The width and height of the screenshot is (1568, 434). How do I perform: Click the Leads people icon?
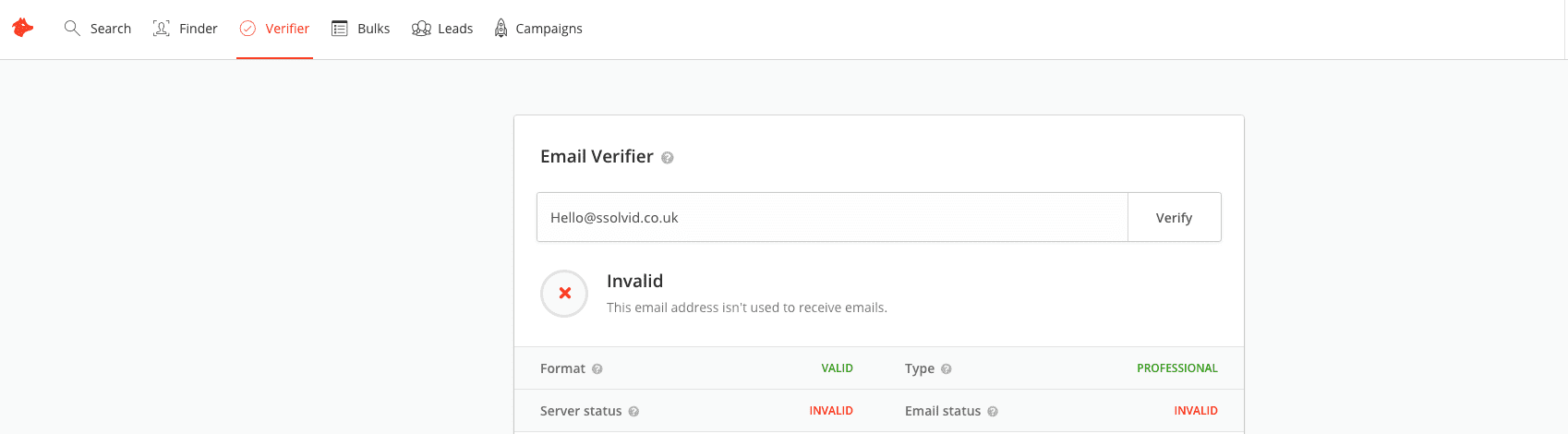pyautogui.click(x=421, y=28)
